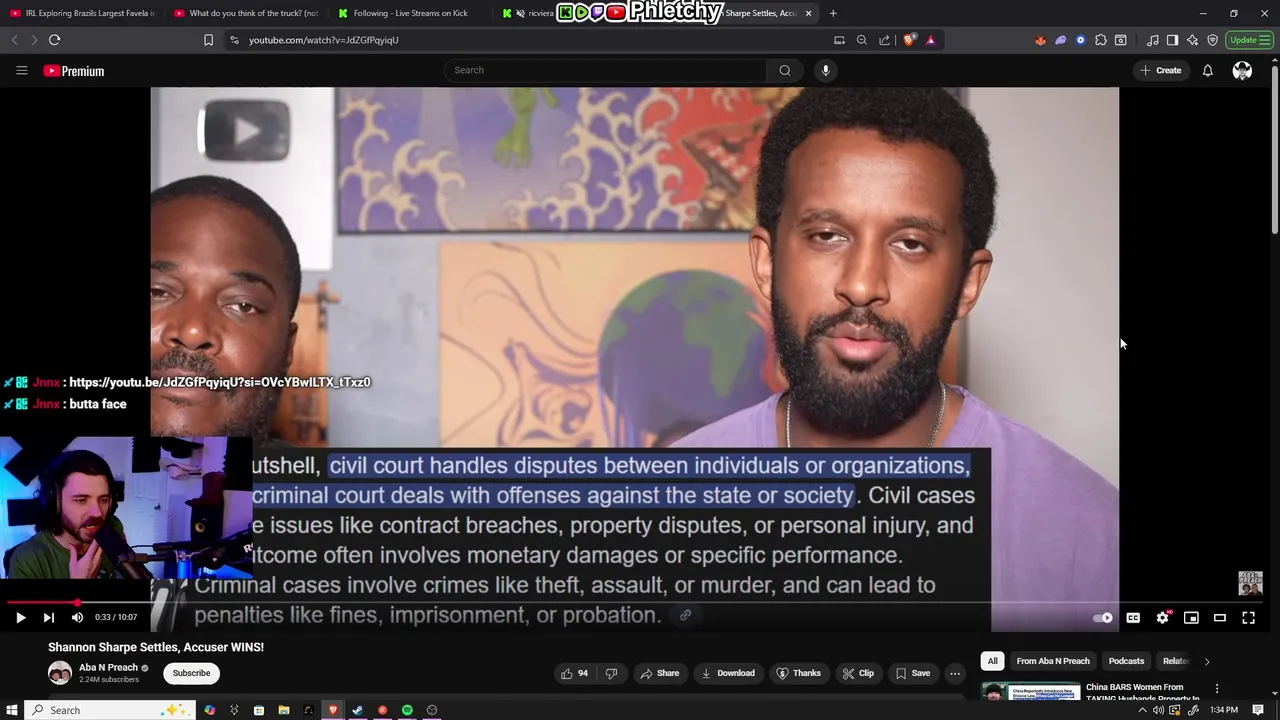Open a new browser tab plus button
This screenshot has height=720, width=1280.
click(x=833, y=13)
